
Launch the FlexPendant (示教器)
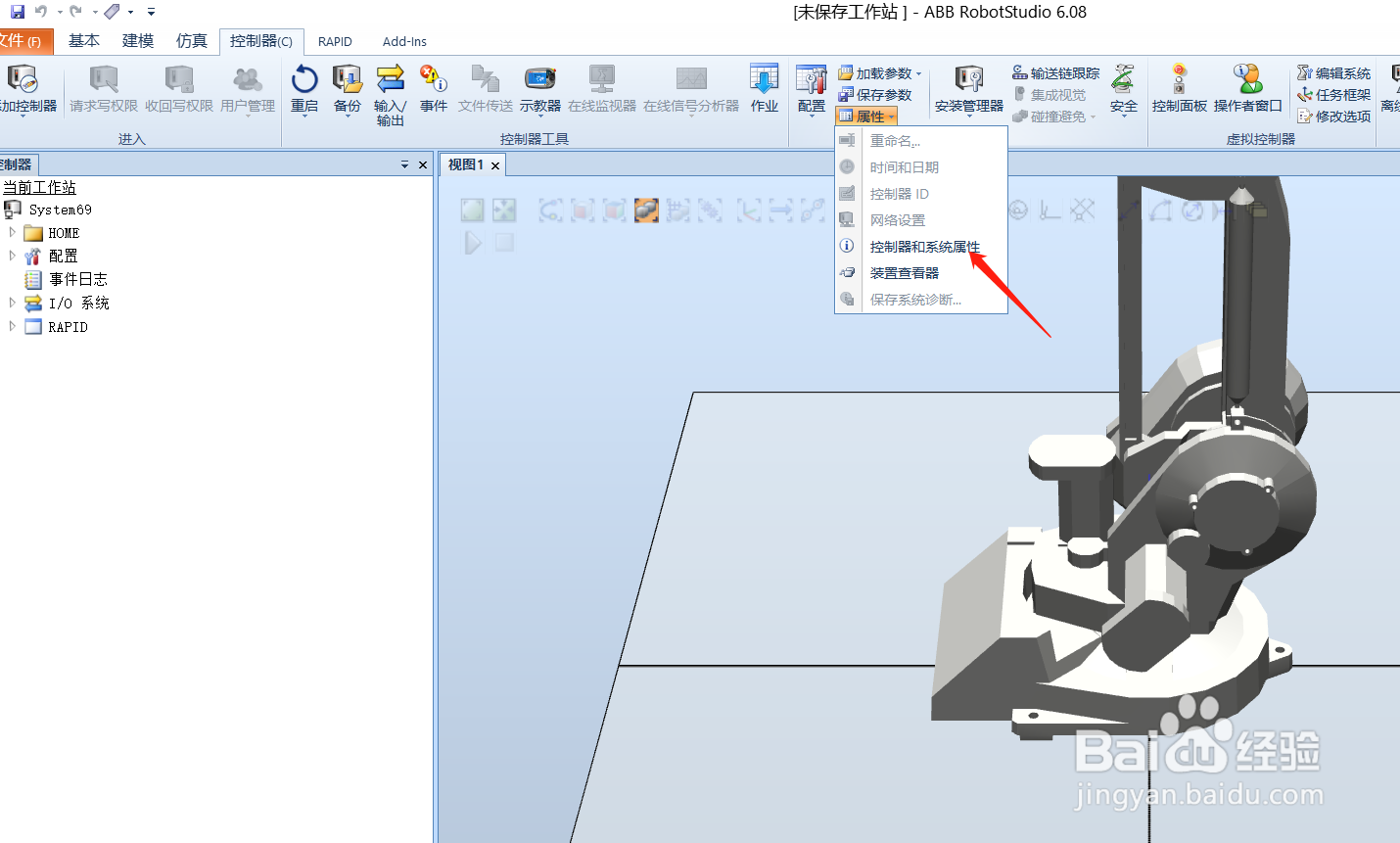click(x=540, y=89)
